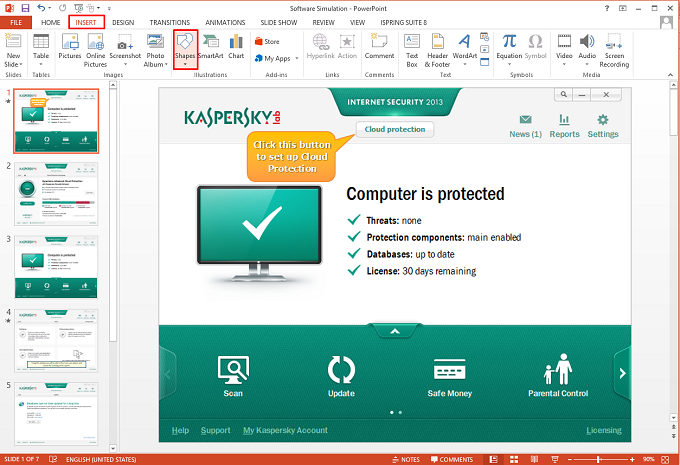This screenshot has height=465, width=680.
Task: Insert a SmartArt graphic
Action: point(211,47)
